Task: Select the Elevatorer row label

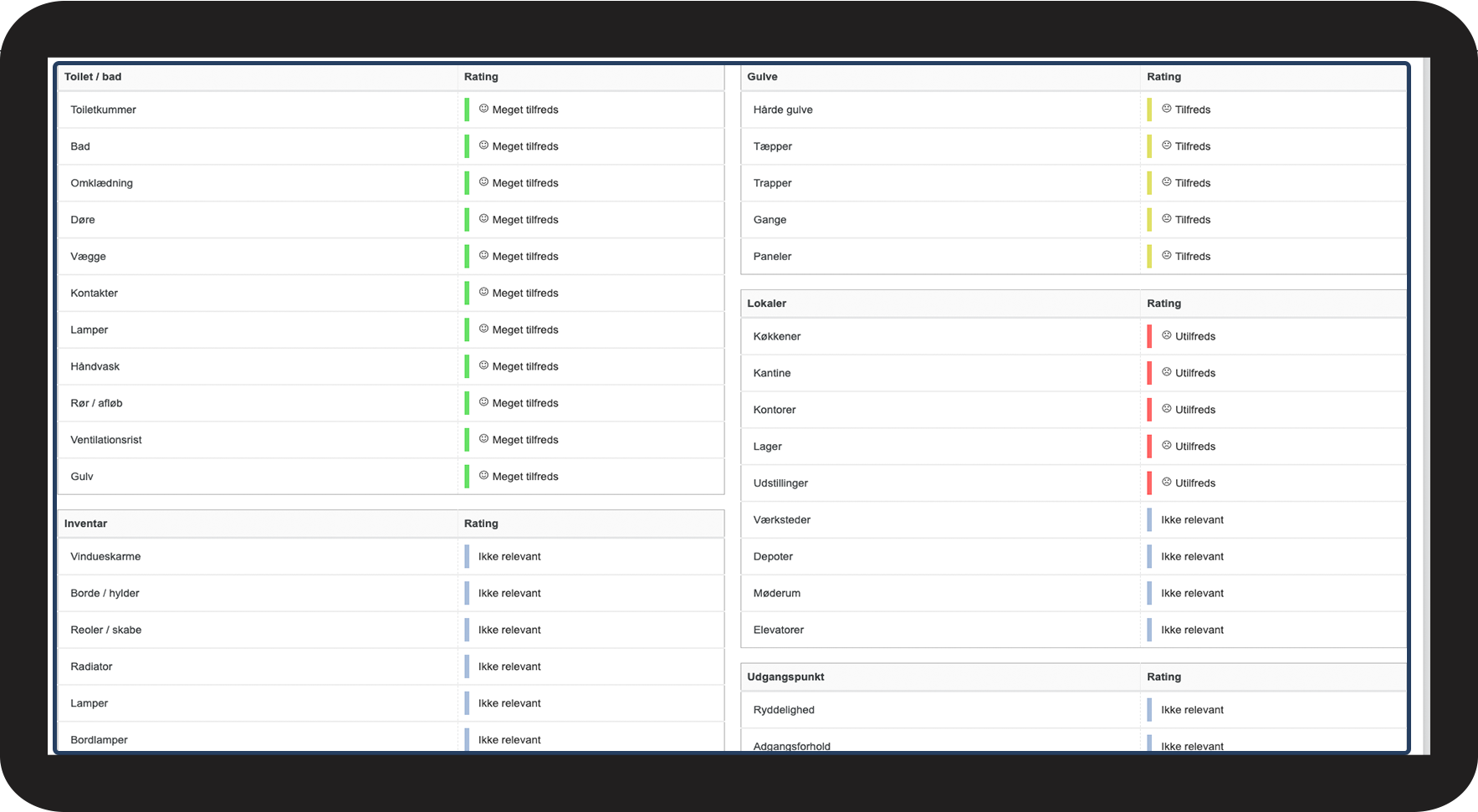Action: (778, 630)
